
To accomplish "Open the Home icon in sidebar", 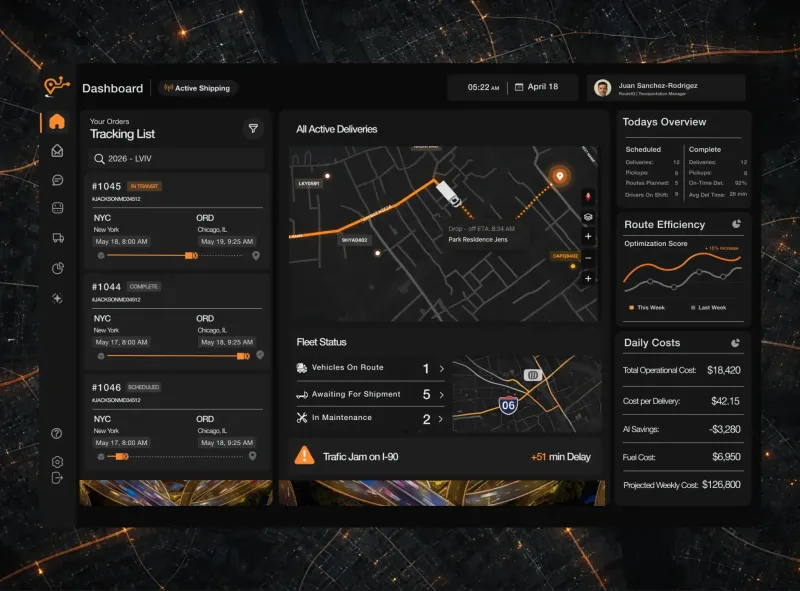I will click(57, 121).
